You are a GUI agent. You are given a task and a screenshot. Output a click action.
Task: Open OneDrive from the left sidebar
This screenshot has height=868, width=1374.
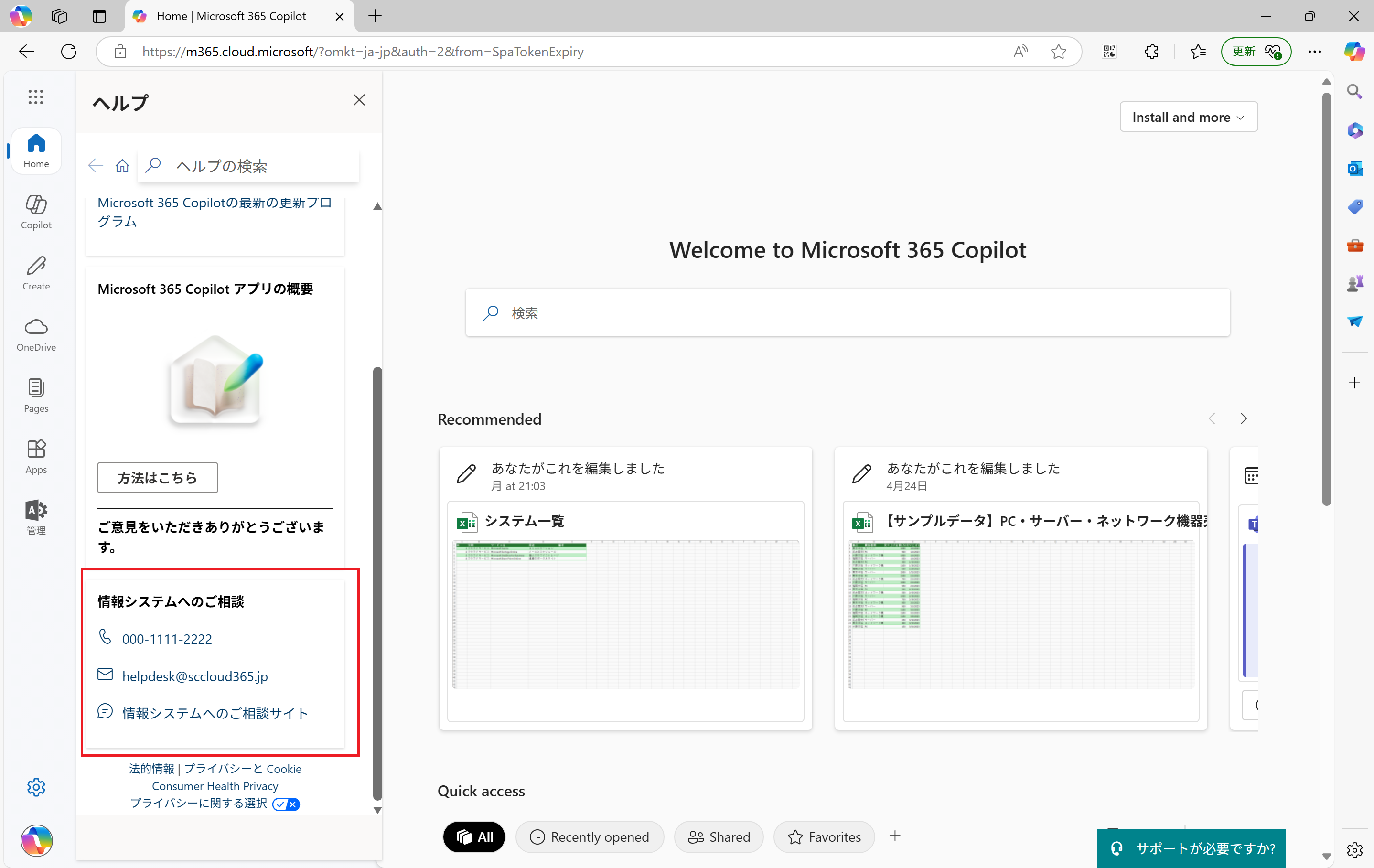click(36, 334)
